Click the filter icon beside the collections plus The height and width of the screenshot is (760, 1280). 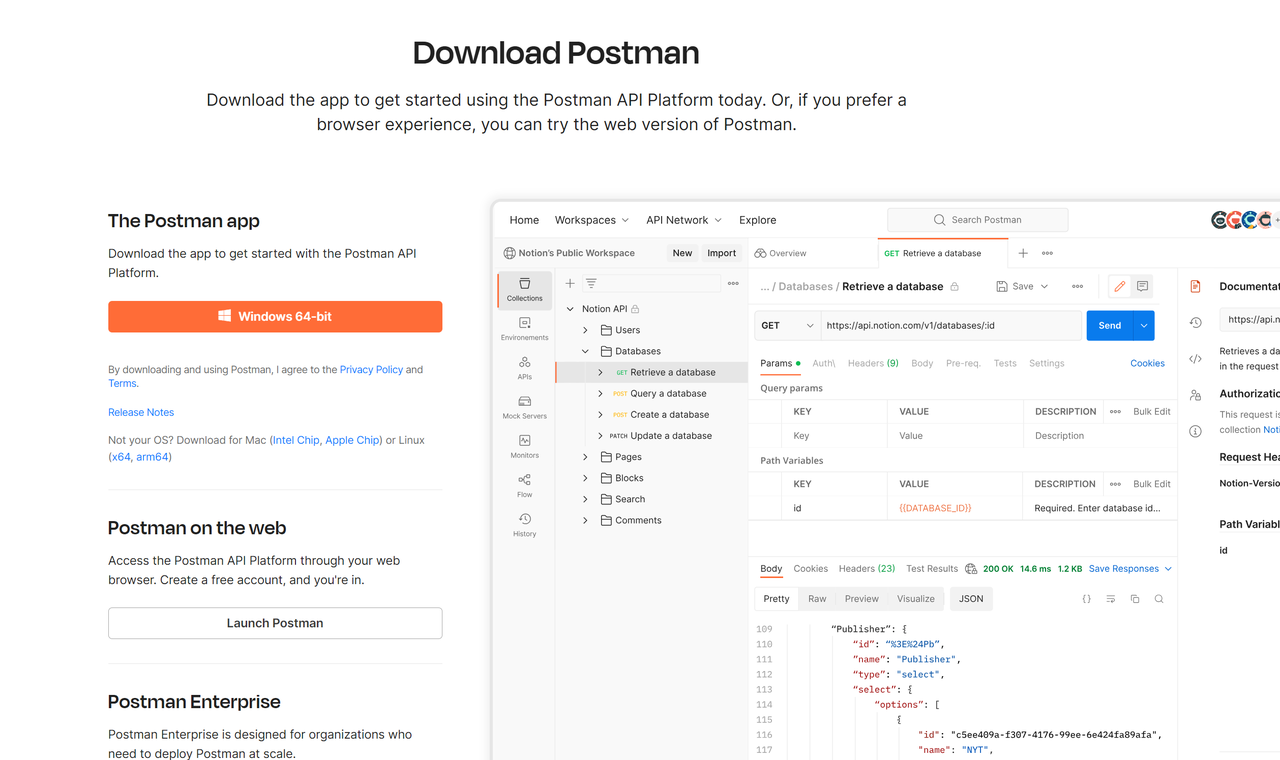591,283
